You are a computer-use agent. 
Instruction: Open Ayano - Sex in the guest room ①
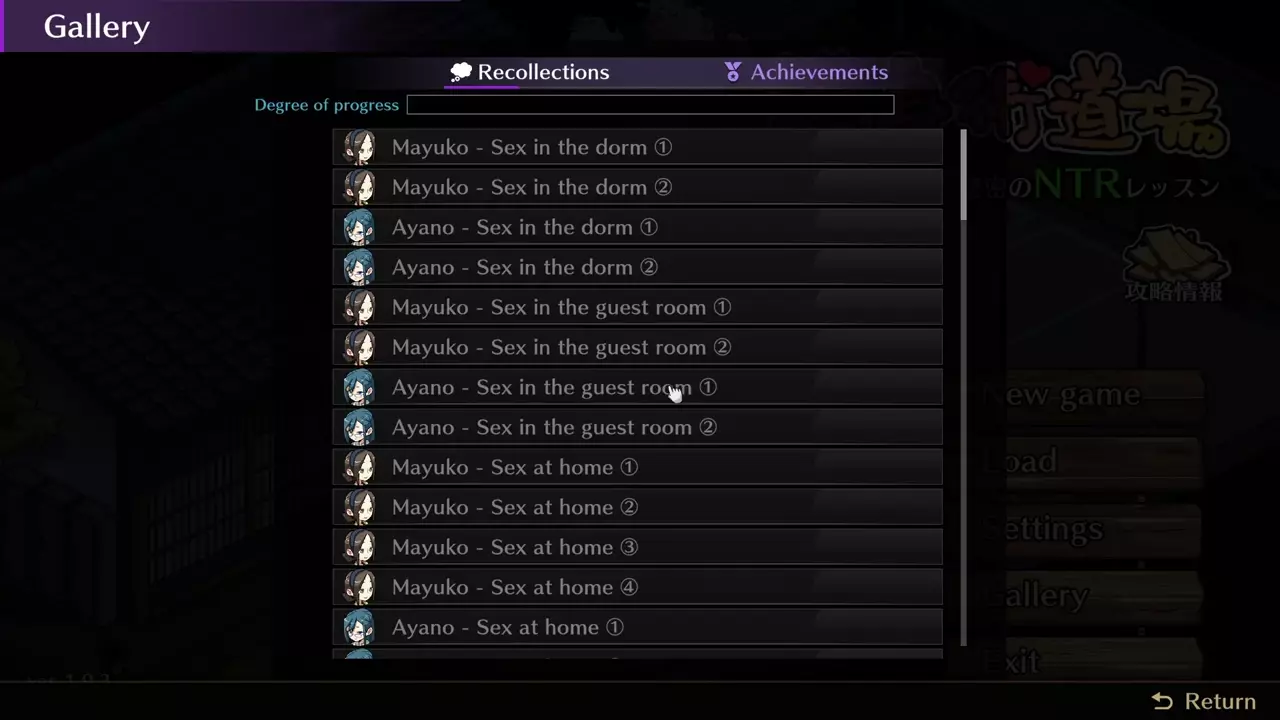638,387
